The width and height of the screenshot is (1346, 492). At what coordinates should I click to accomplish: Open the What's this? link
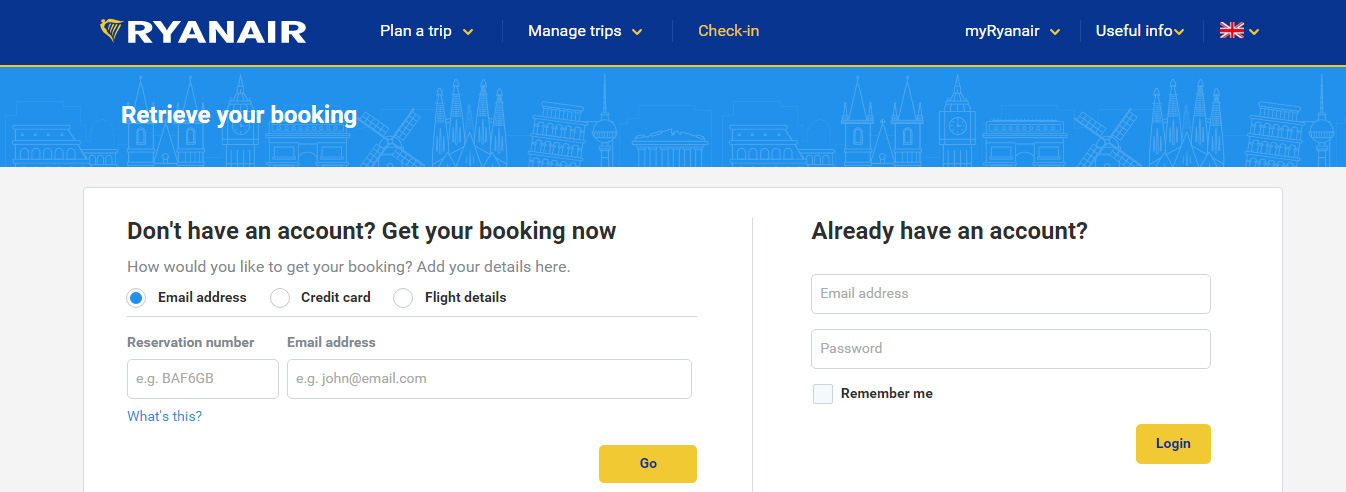coord(164,416)
